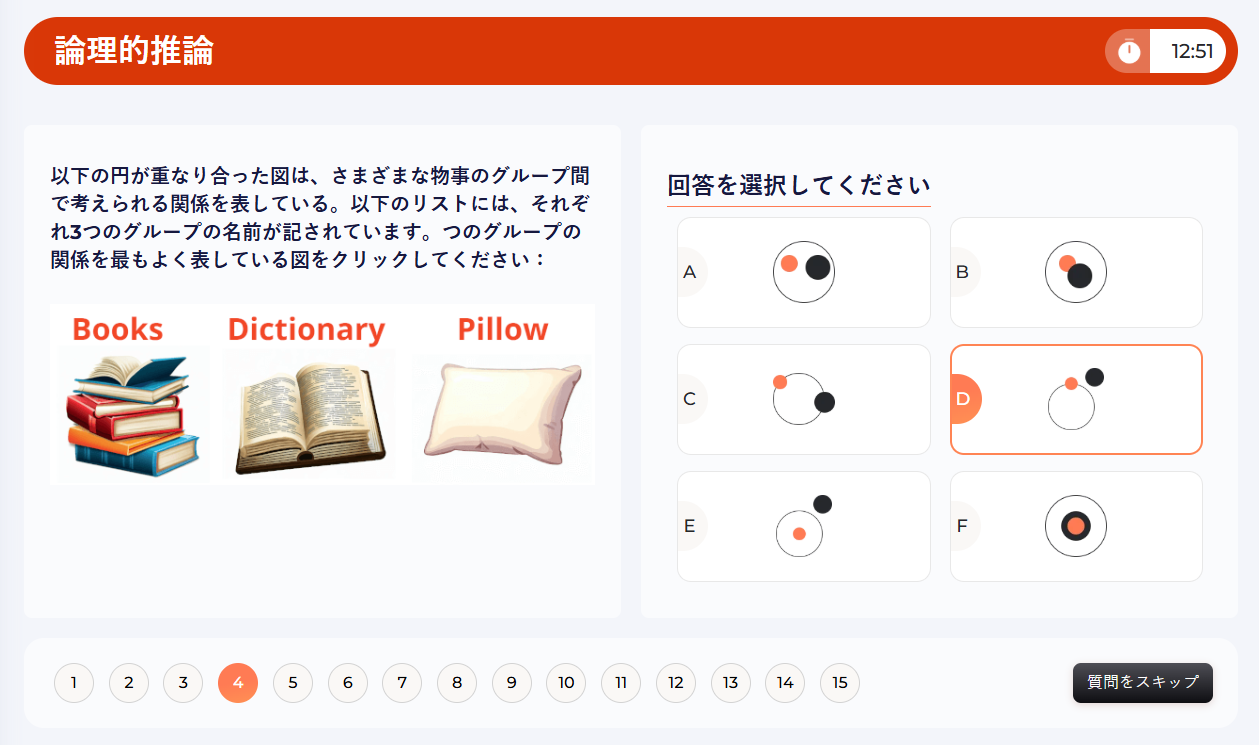Choose answer option F concentric circles
The width and height of the screenshot is (1259, 745).
coord(1076,526)
